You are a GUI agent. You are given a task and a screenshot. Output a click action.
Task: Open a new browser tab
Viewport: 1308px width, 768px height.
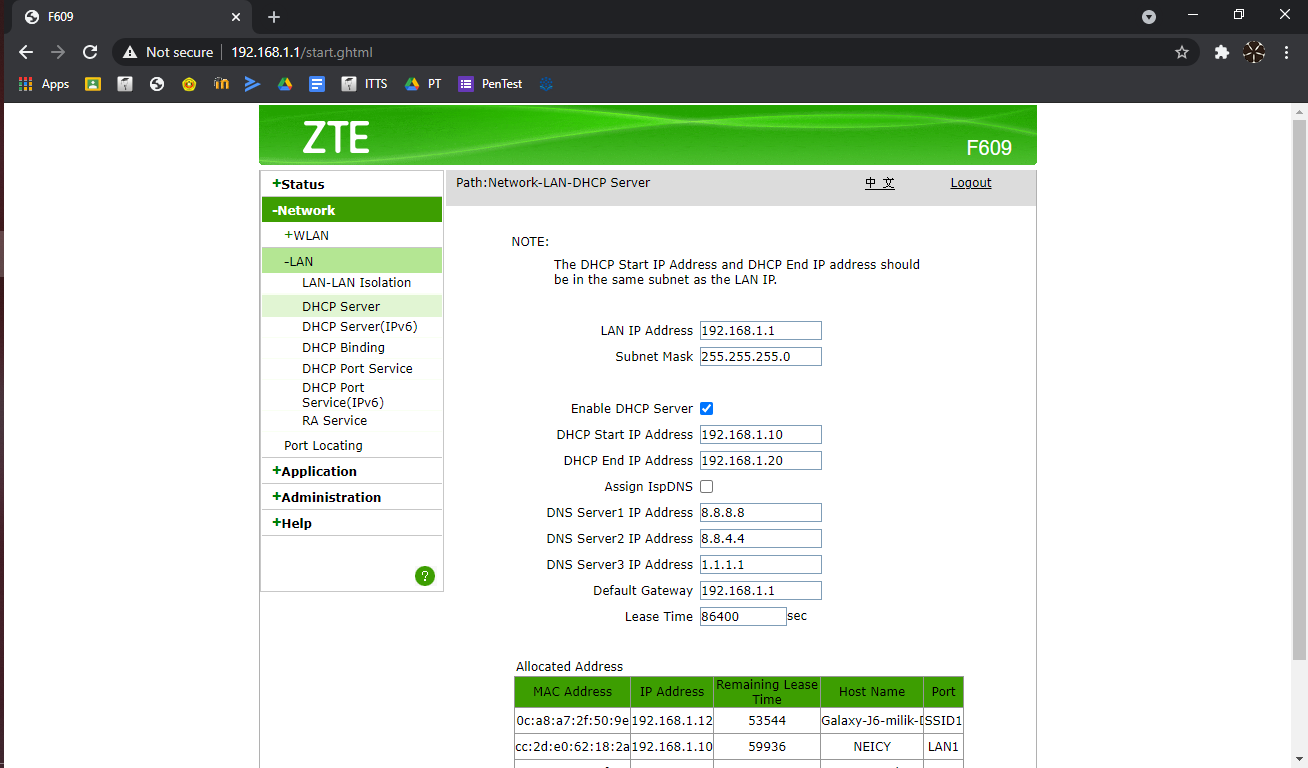[x=274, y=17]
